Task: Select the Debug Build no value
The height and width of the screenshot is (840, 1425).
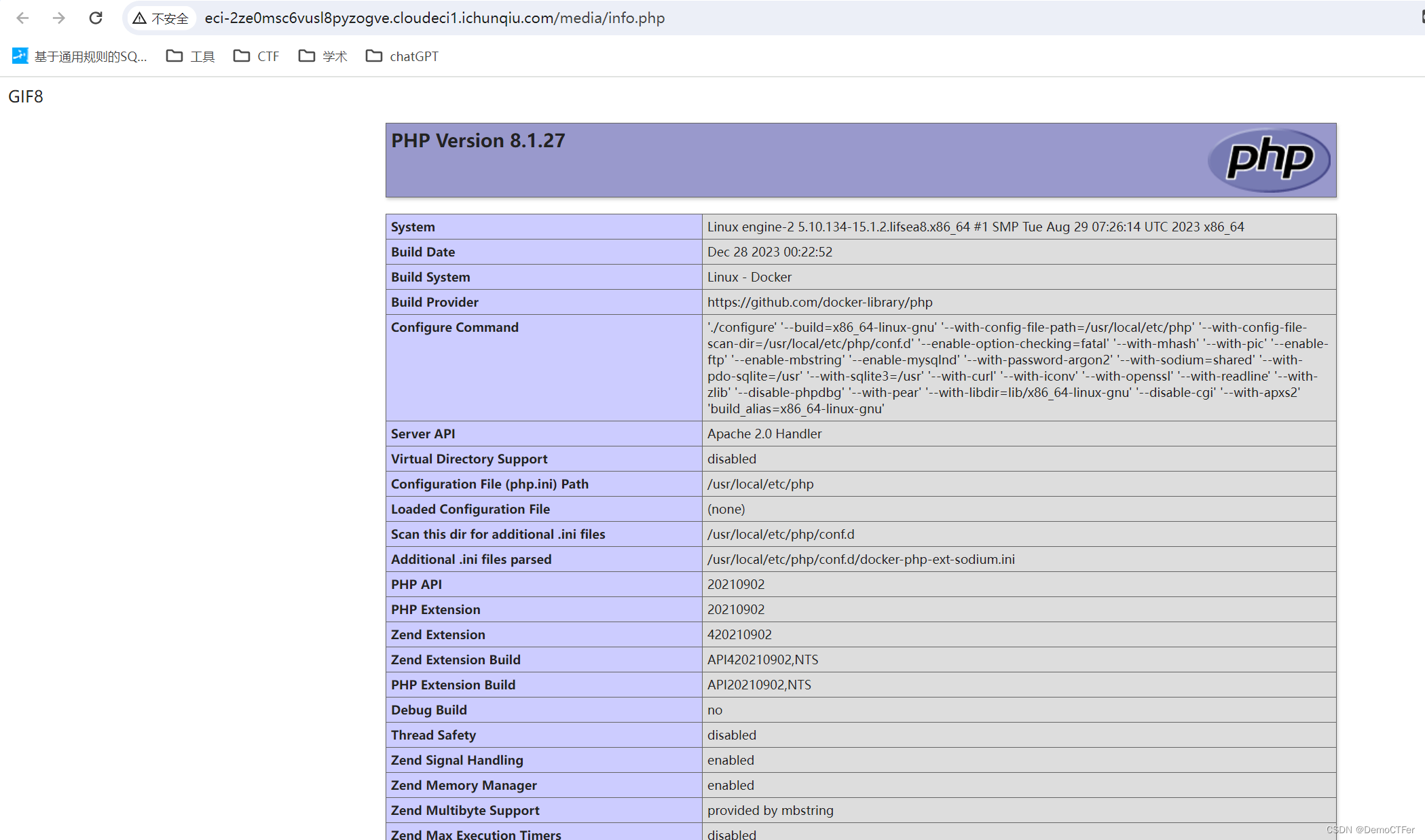Action: point(715,710)
